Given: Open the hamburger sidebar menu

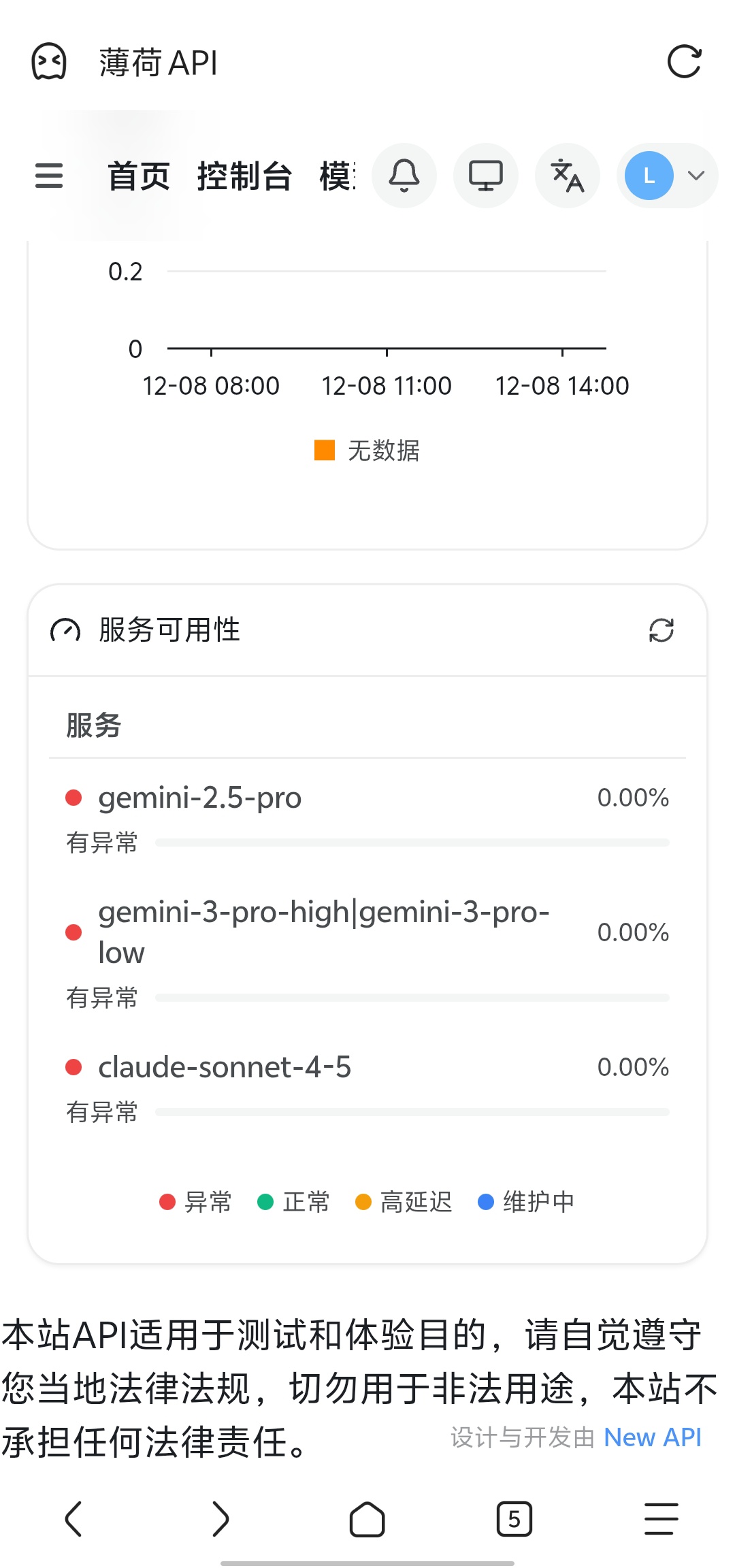Looking at the screenshot, I should [49, 176].
